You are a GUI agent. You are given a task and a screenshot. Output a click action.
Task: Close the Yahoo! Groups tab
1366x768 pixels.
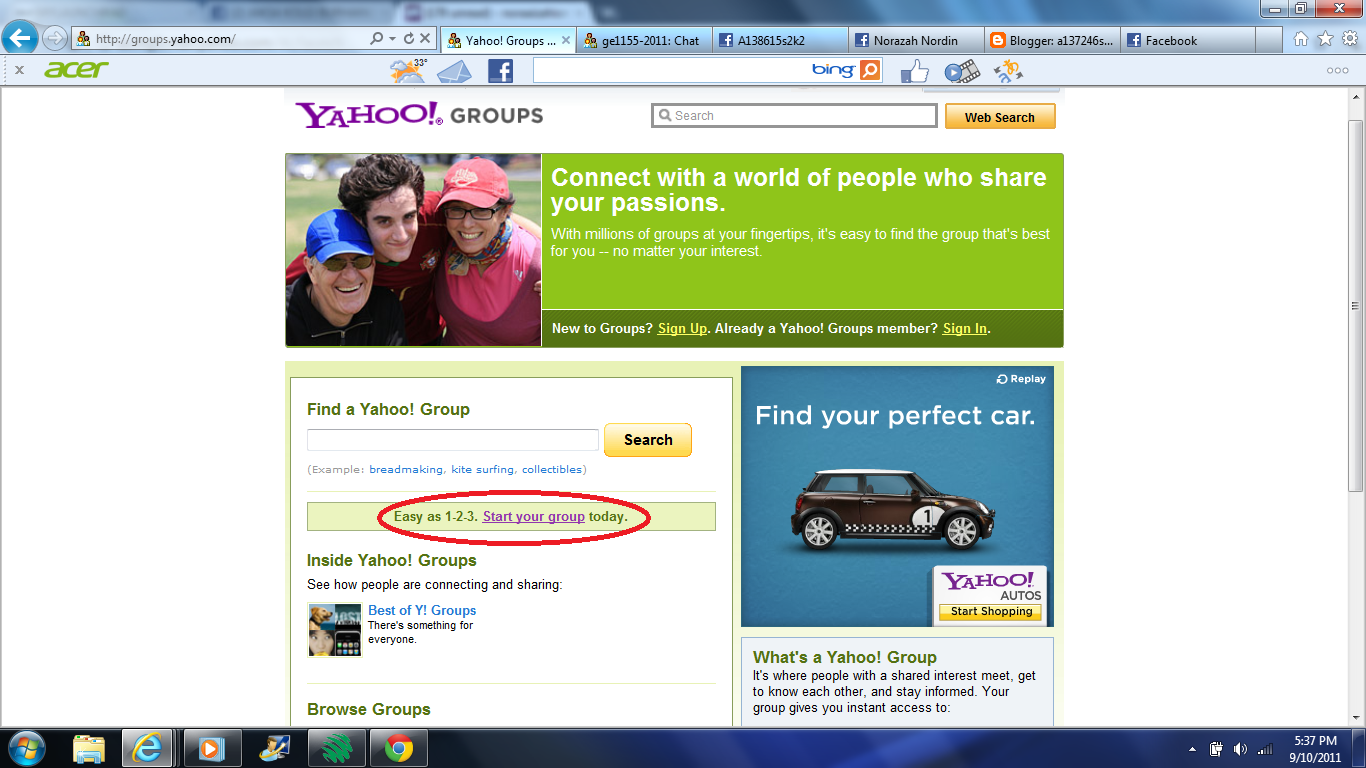(x=566, y=40)
